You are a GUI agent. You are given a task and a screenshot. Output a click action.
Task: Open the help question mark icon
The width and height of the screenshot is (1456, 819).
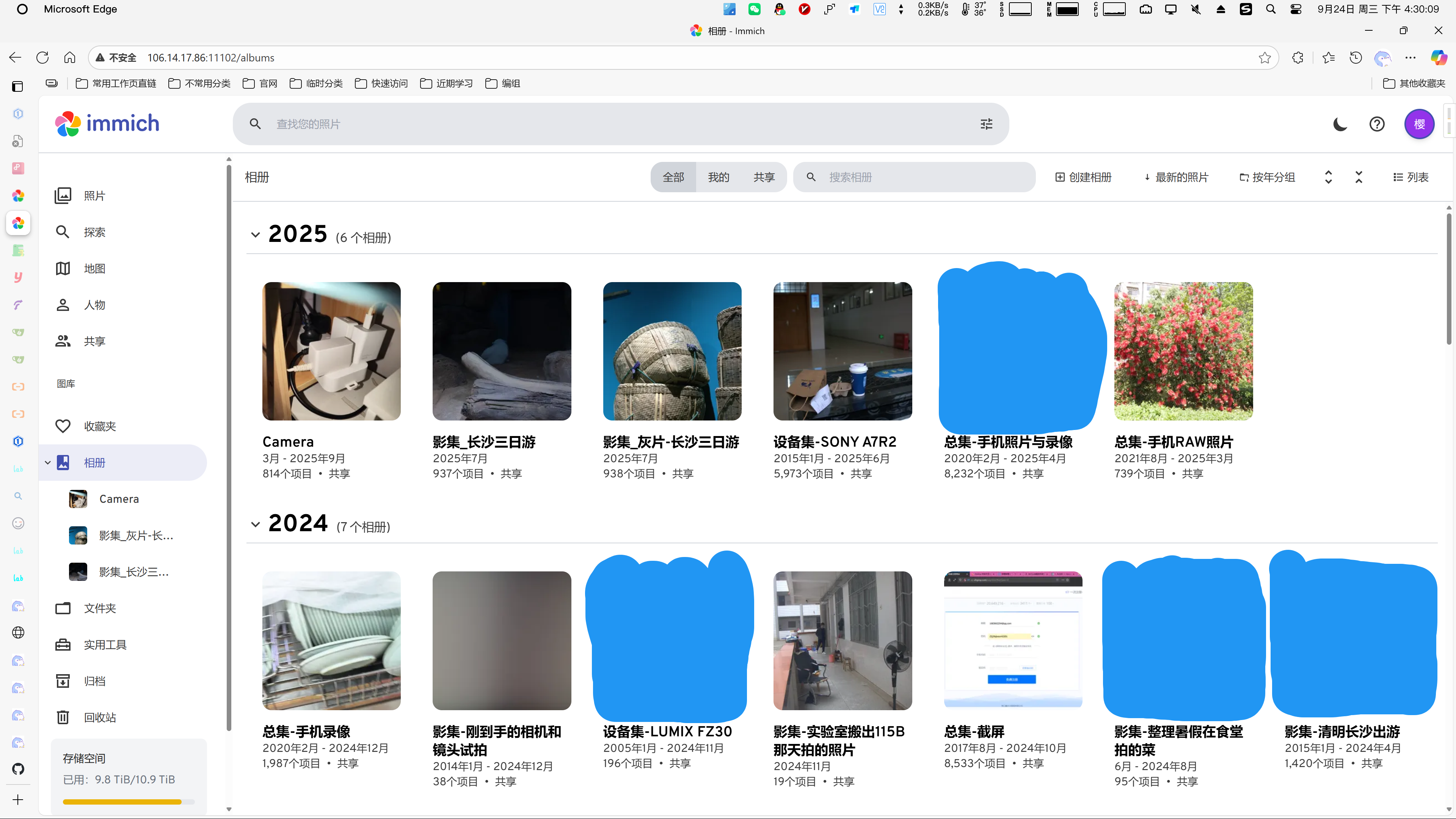[1377, 124]
